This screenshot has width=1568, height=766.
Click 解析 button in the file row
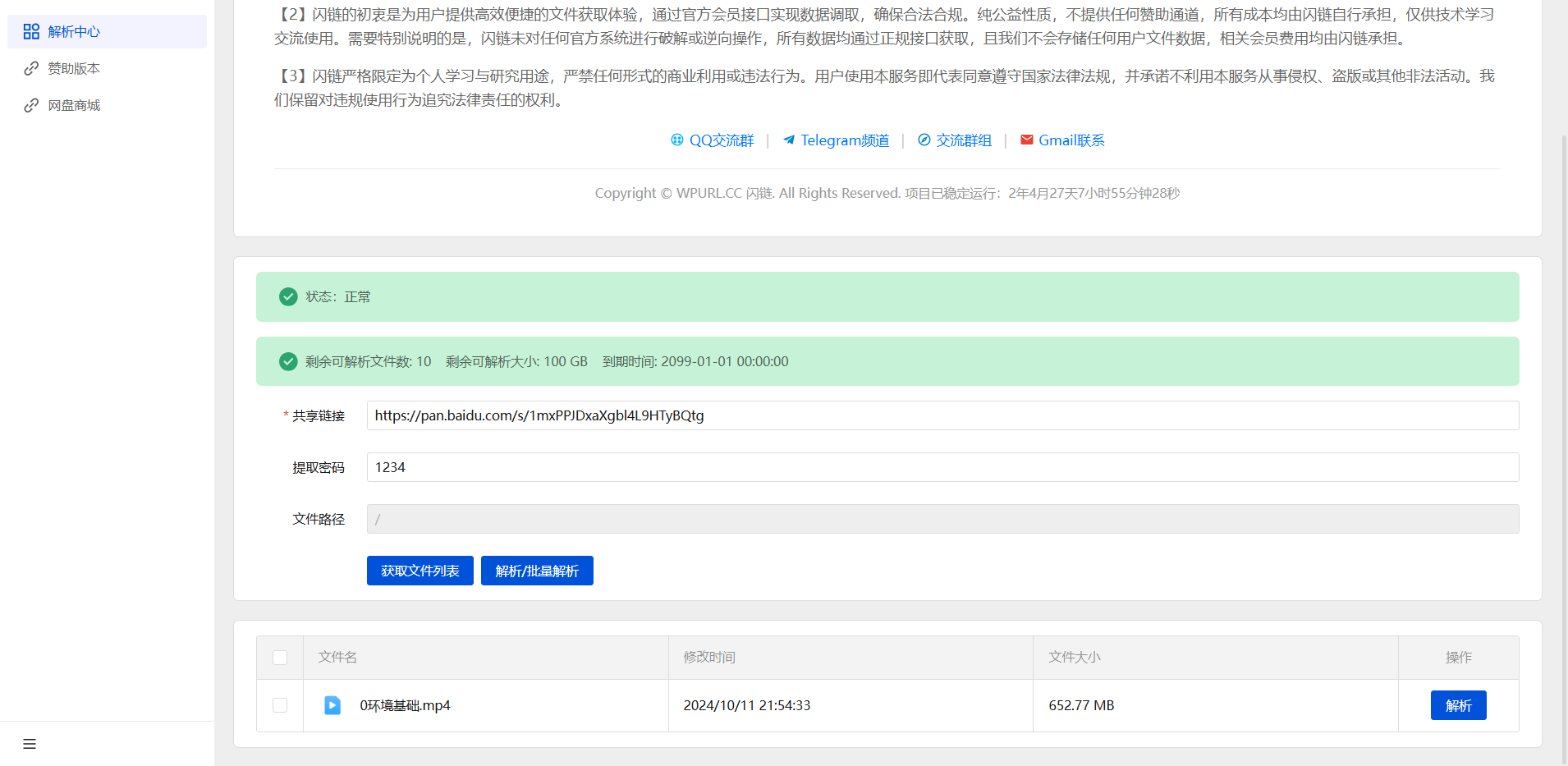click(x=1458, y=705)
